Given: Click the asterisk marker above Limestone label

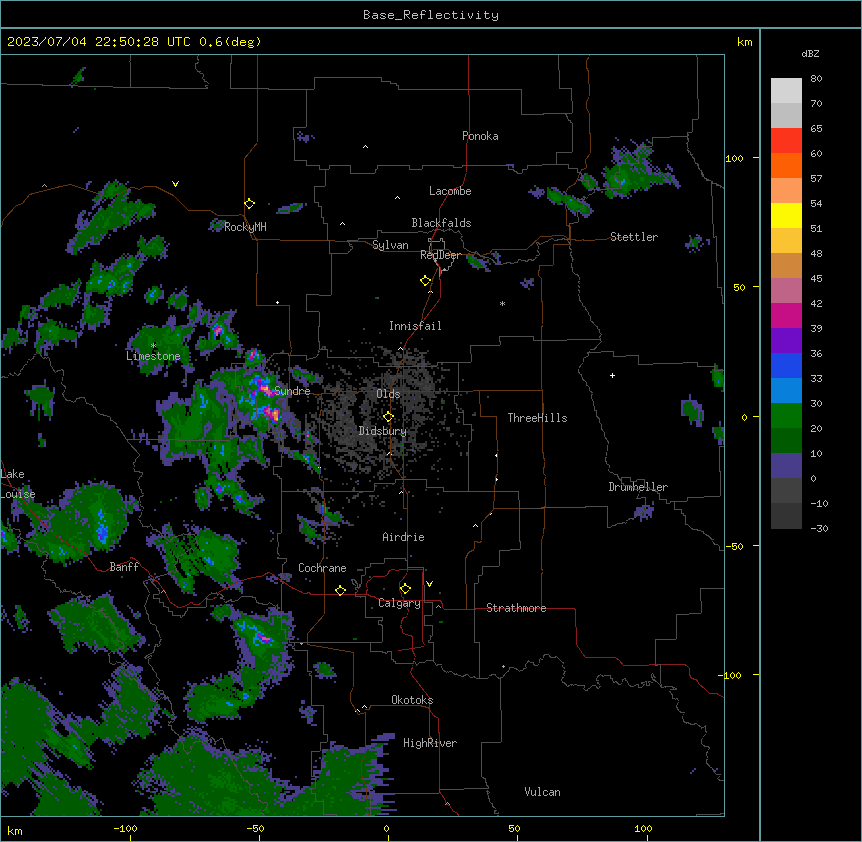Looking at the screenshot, I should (153, 346).
